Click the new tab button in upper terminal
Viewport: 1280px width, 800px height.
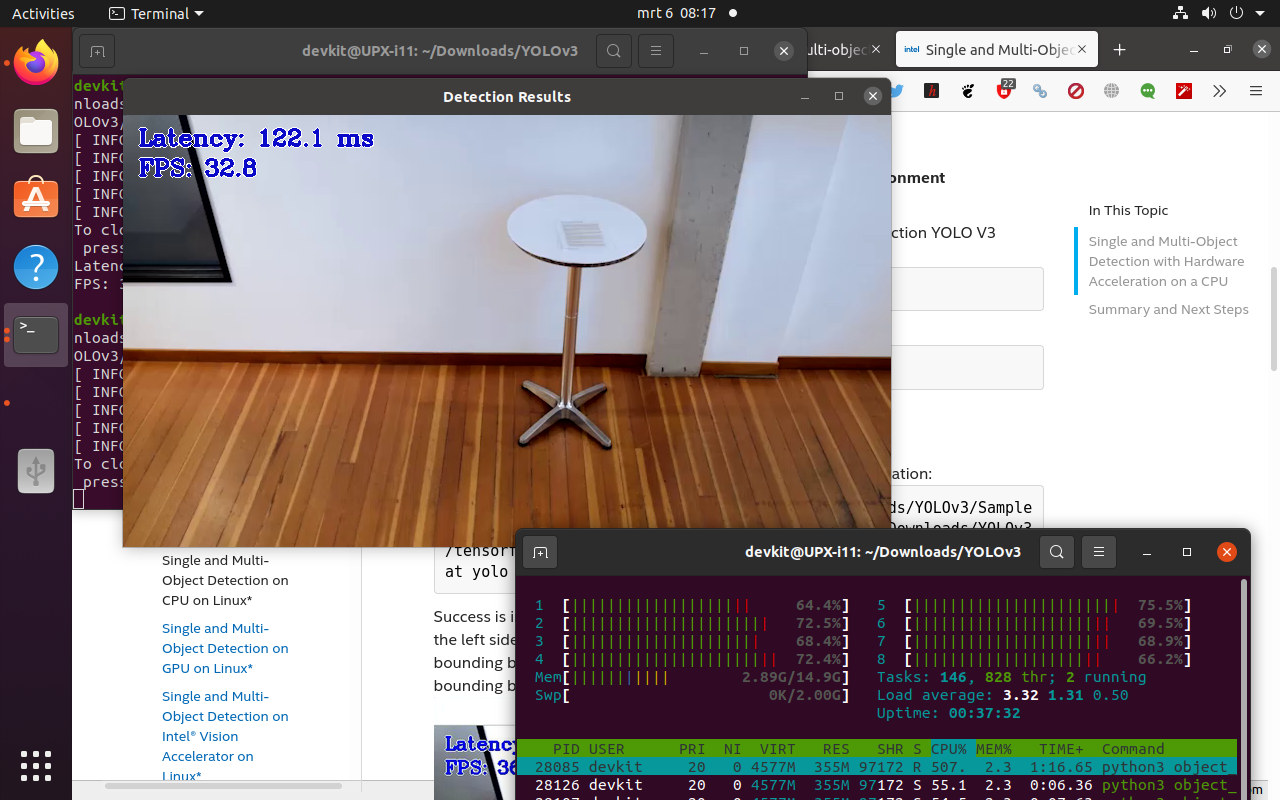97,51
